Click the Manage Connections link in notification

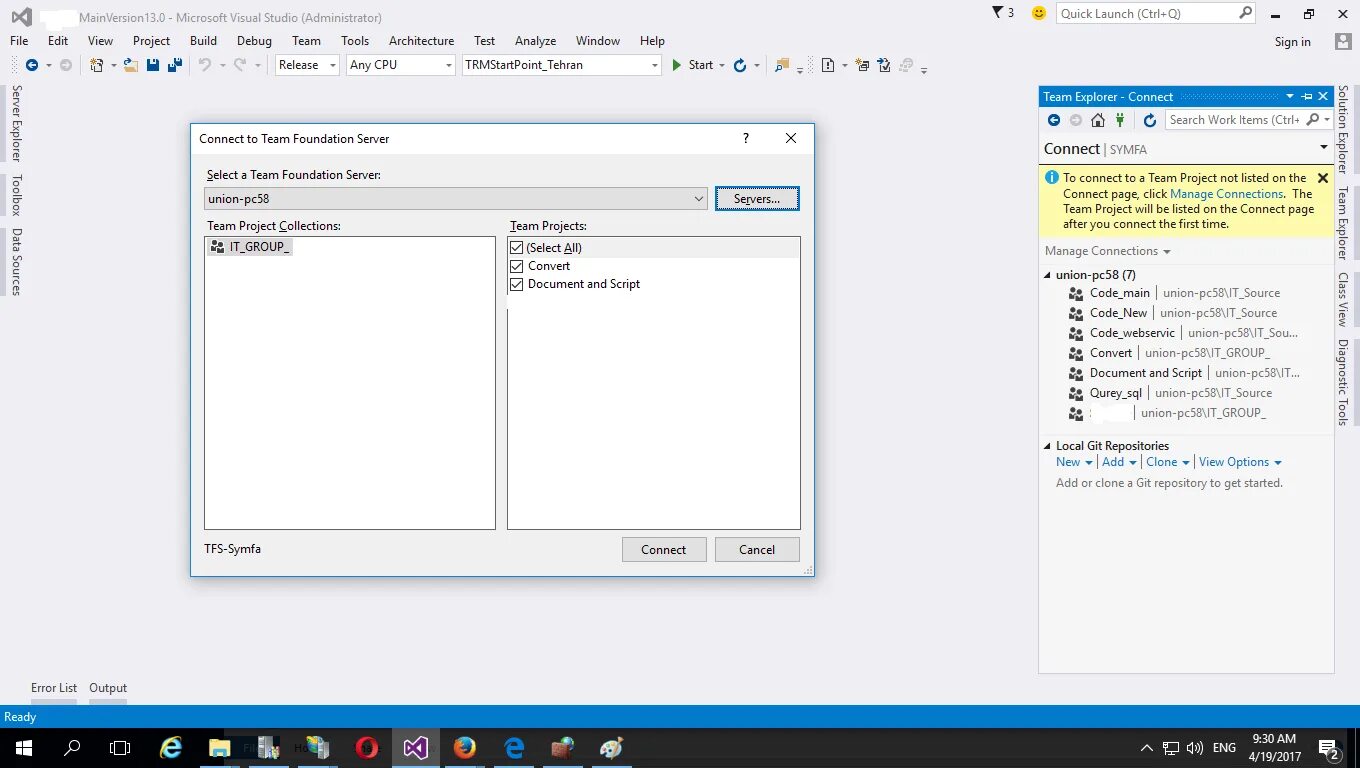tap(1226, 194)
